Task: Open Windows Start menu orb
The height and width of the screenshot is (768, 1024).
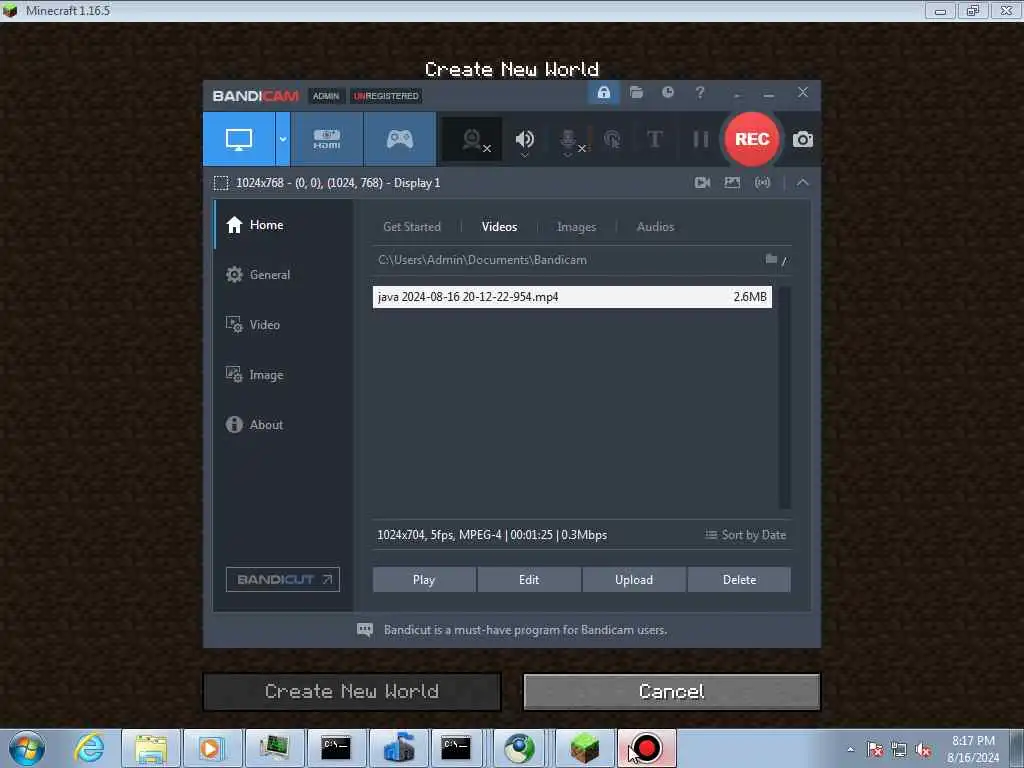Action: [27, 748]
